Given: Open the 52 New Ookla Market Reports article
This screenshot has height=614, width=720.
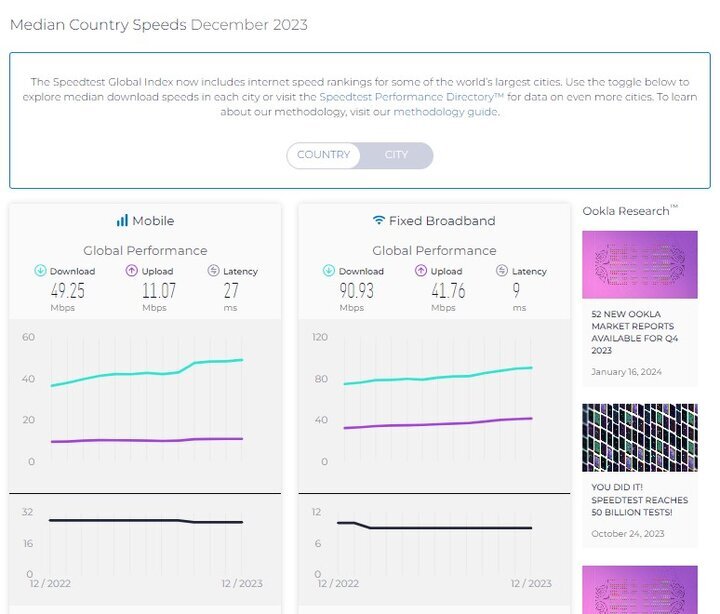Looking at the screenshot, I should (x=635, y=332).
